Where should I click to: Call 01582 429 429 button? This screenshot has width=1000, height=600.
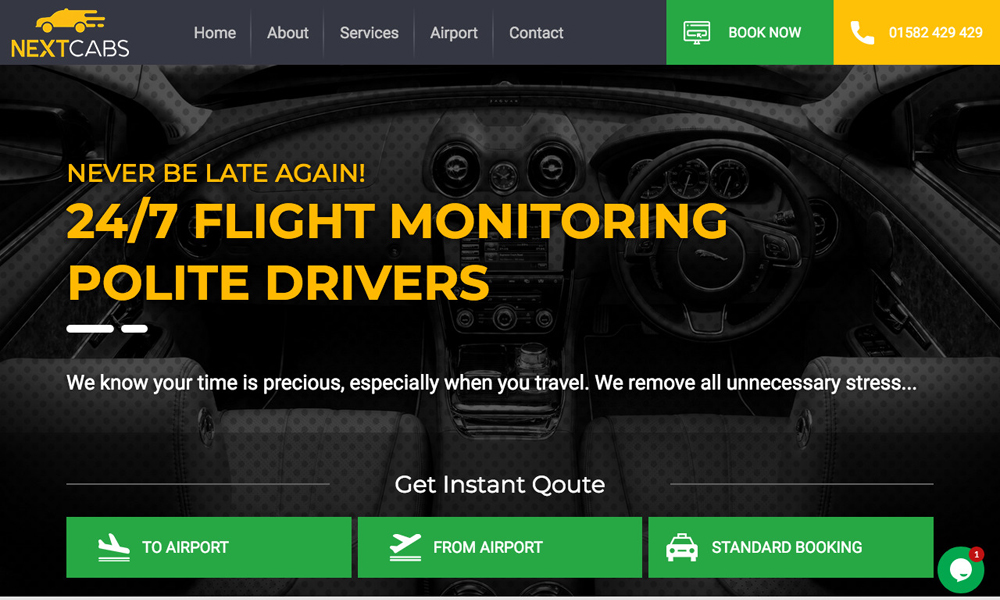[916, 32]
